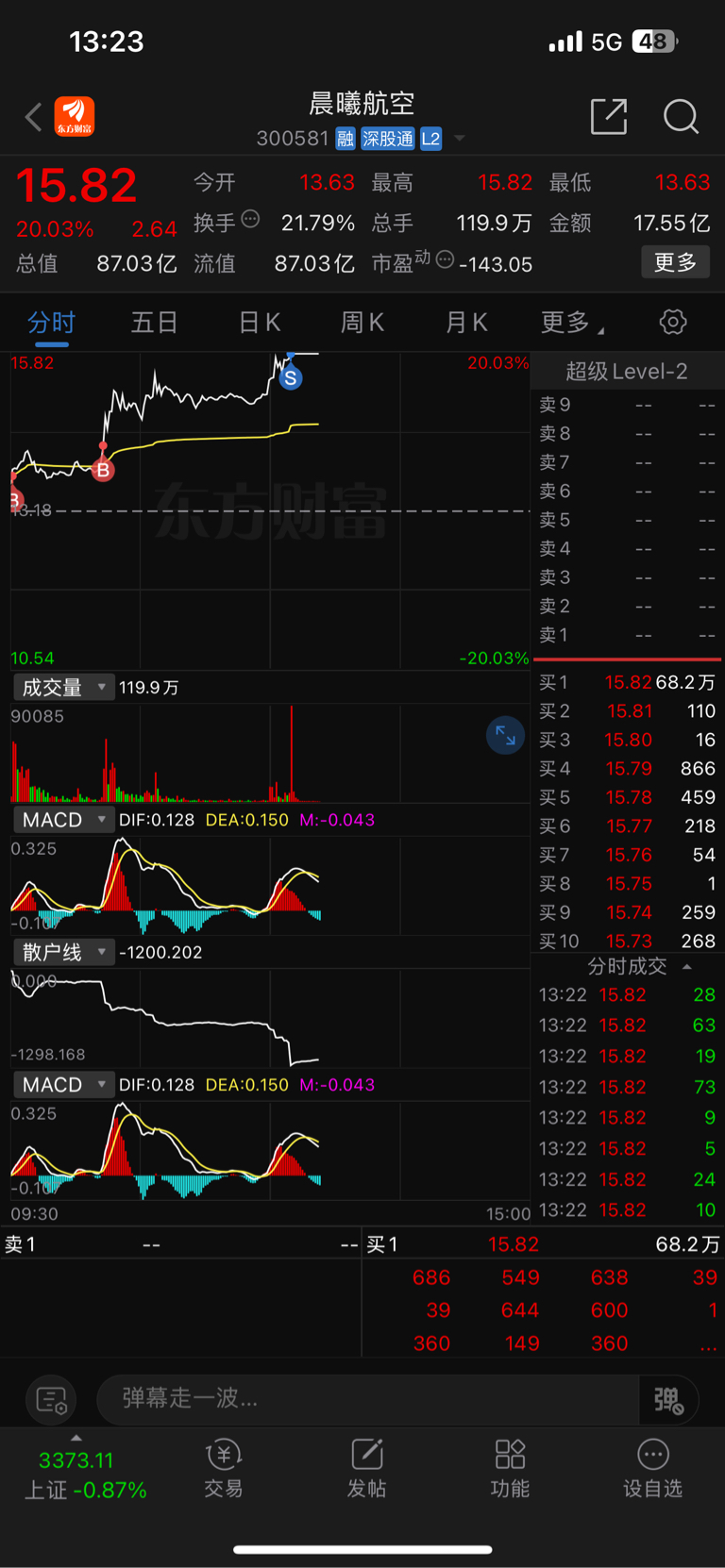The width and height of the screenshot is (725, 1568).
Task: Tap the back arrow icon
Action: [x=34, y=117]
